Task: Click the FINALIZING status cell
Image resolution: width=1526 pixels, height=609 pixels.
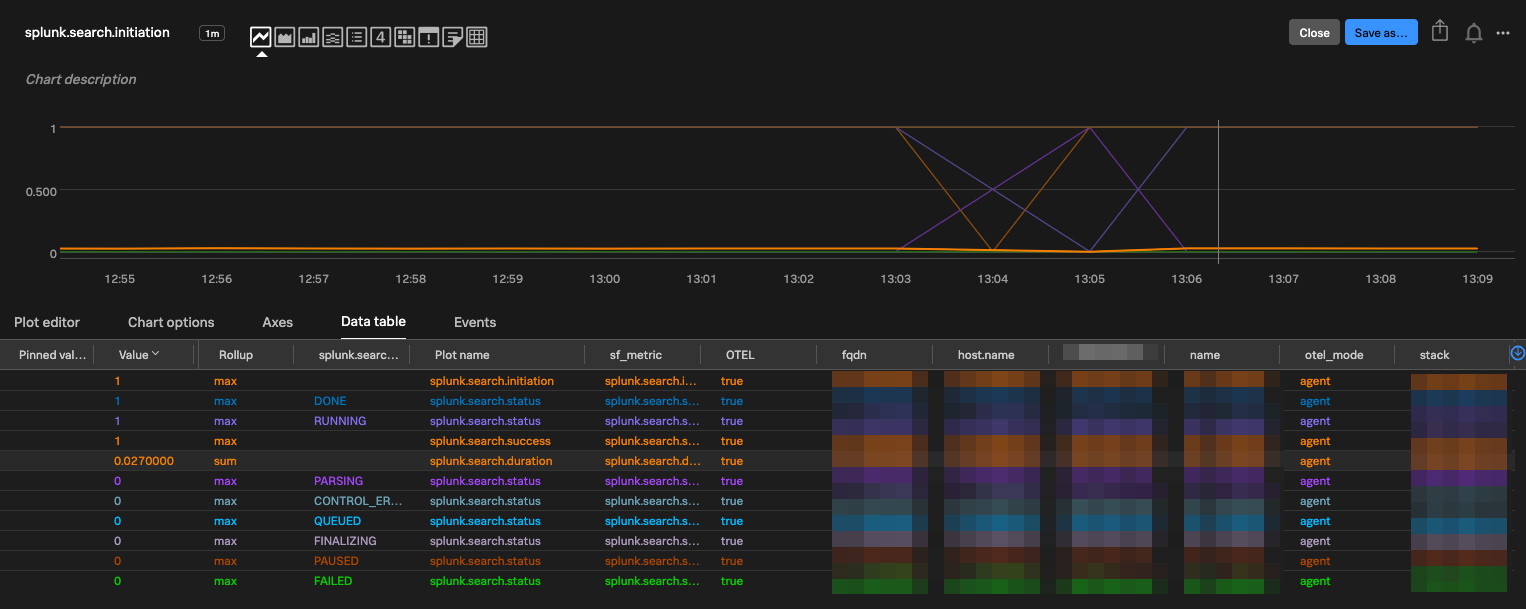Action: [345, 541]
